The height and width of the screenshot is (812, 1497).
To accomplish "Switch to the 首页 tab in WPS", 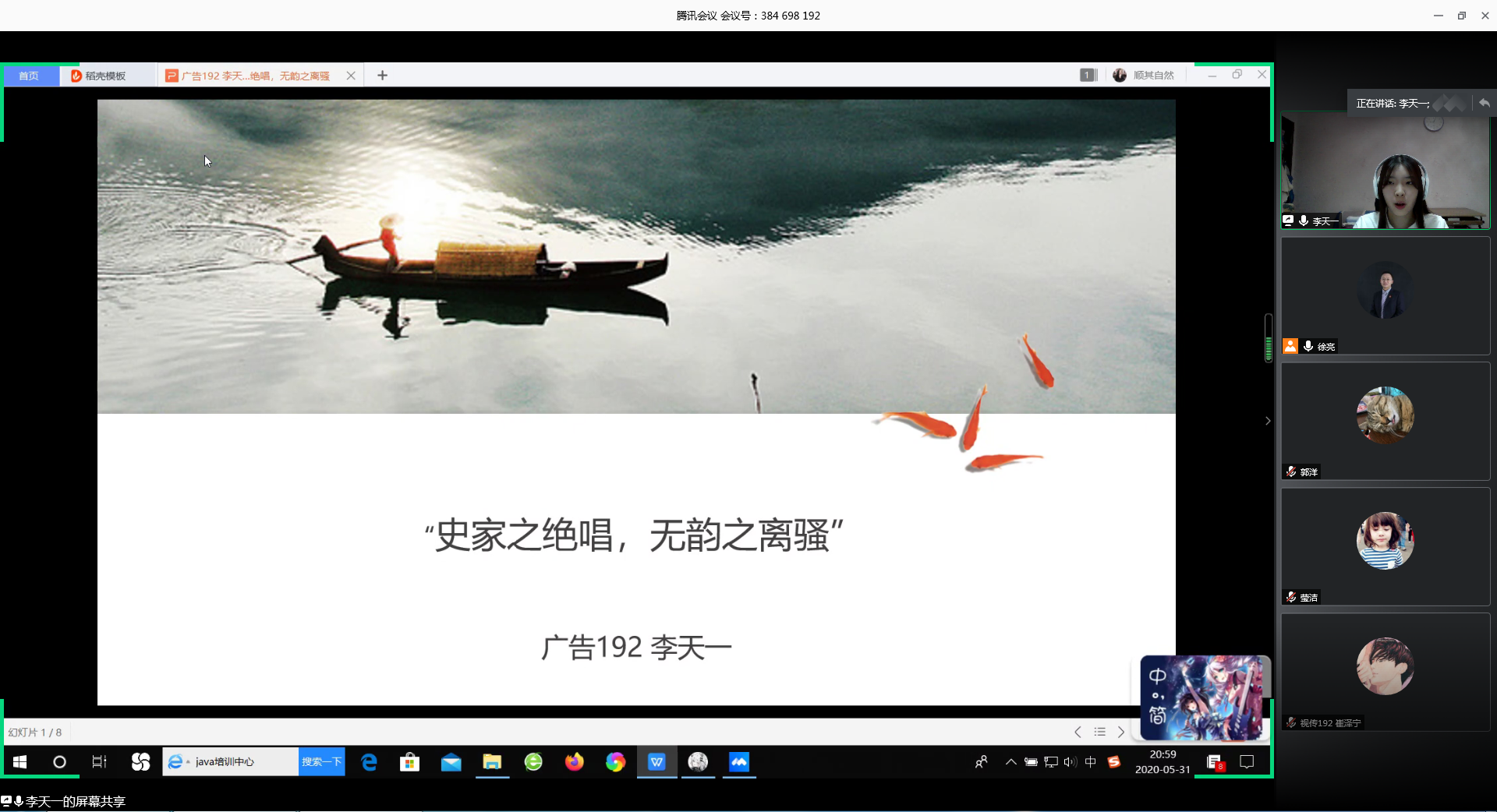I will (29, 76).
